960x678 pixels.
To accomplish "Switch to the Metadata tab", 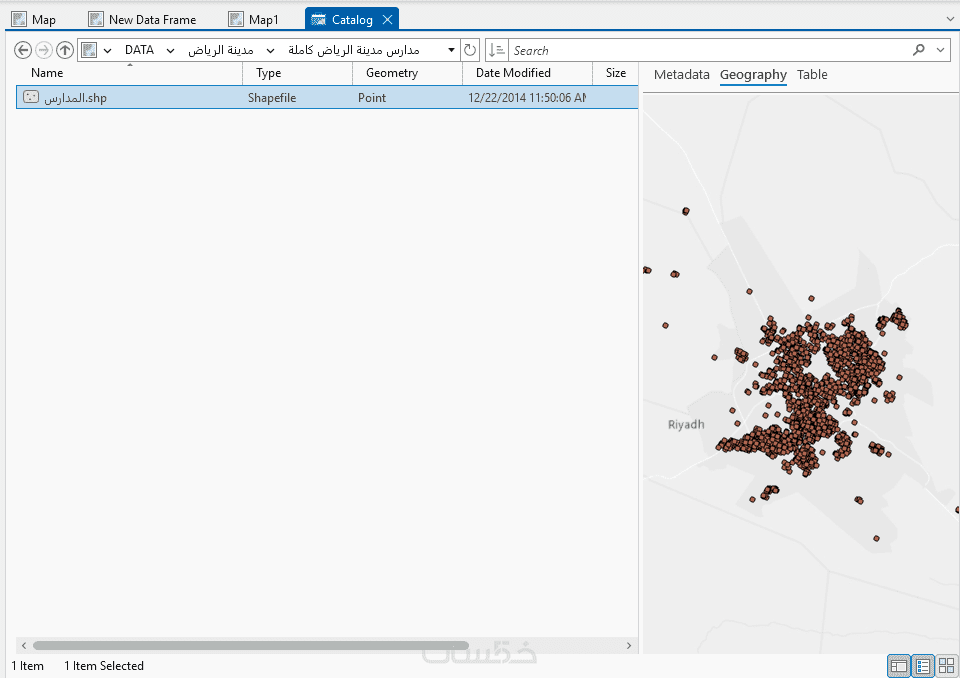I will click(x=681, y=75).
